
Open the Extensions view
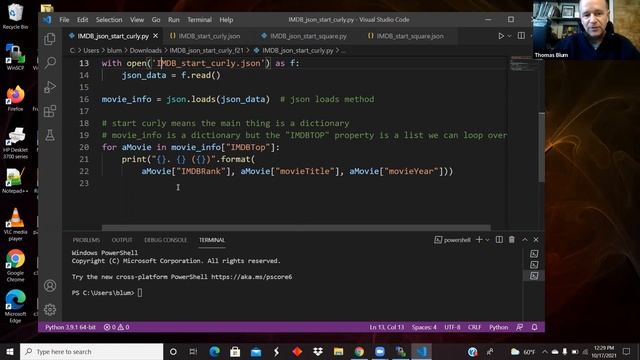pyautogui.click(x=50, y=111)
